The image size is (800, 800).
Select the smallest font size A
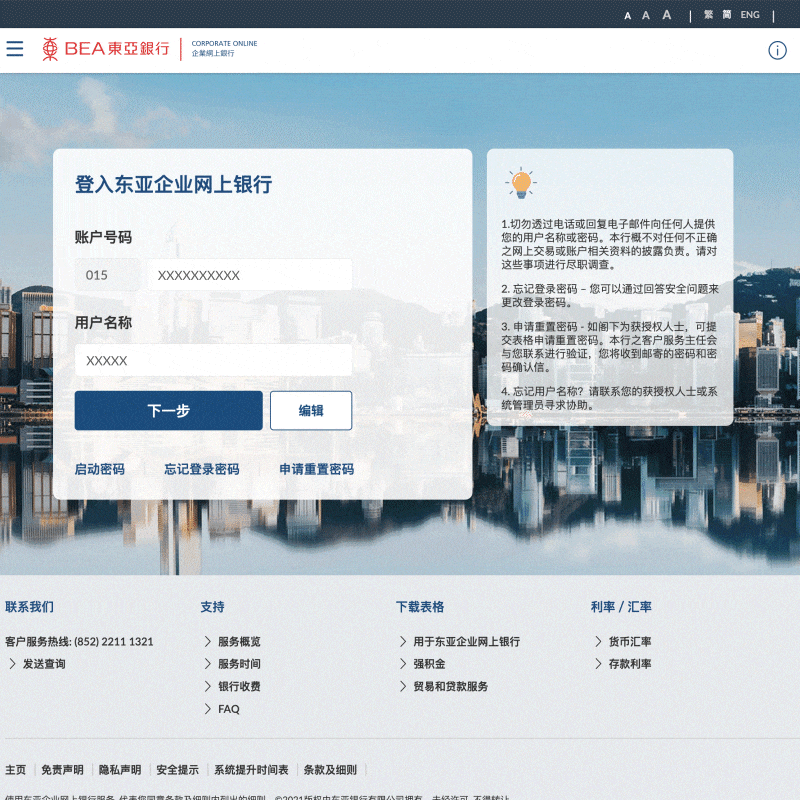628,16
